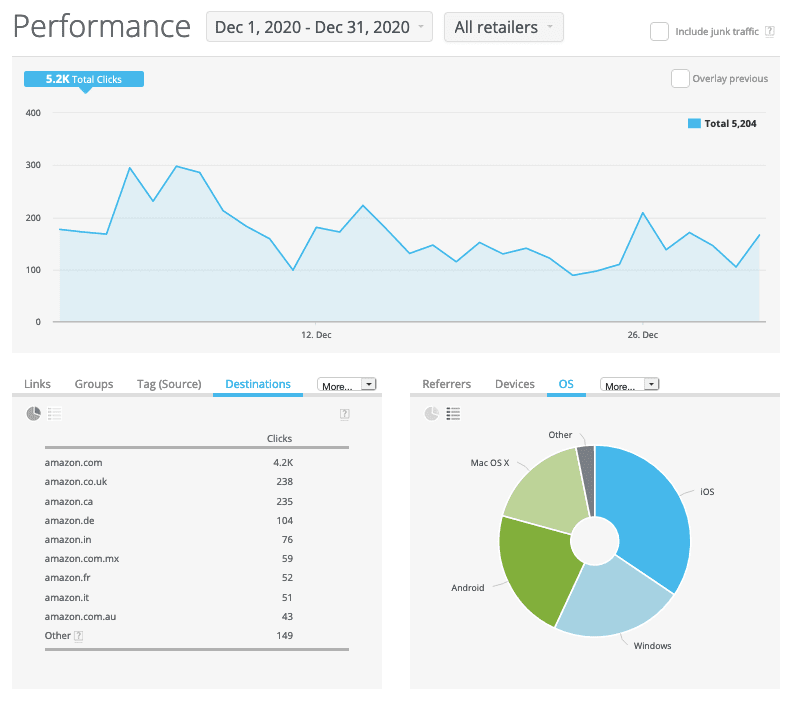
Task: Click the Android pie chart label
Action: [468, 588]
